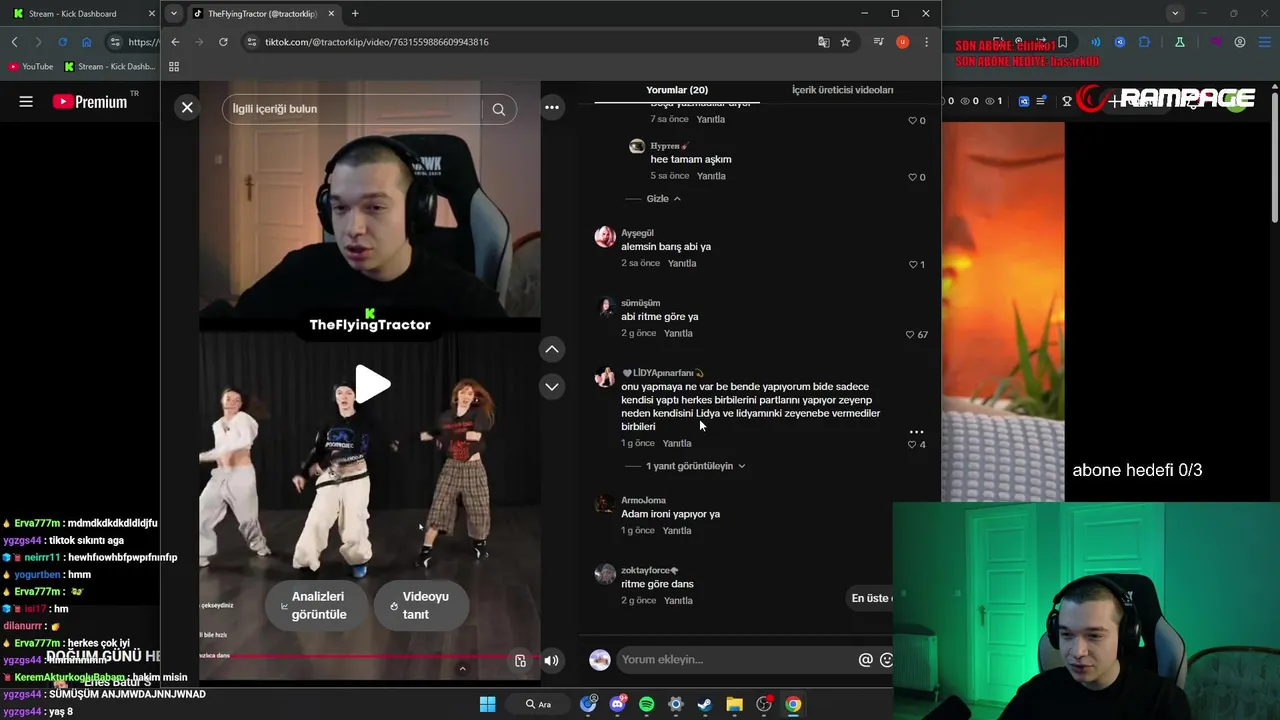
Task: Reply to zoktayforce's comment via Yanıtla
Action: pos(678,600)
